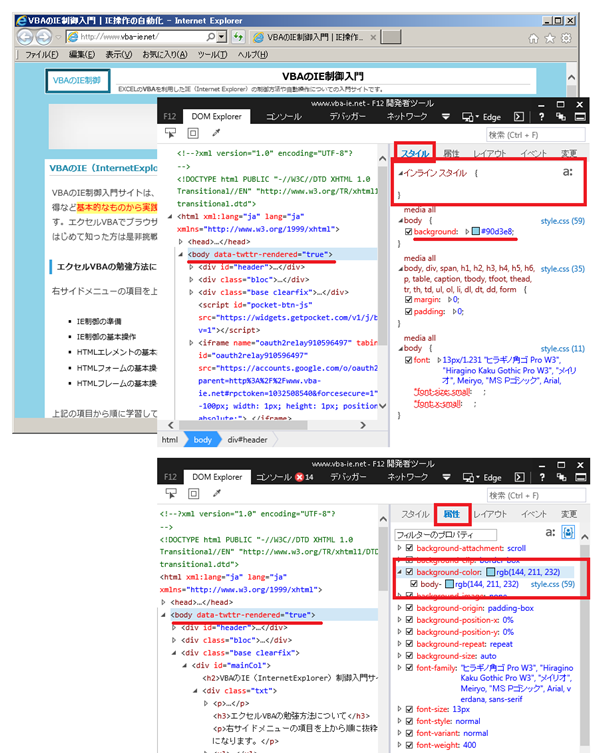Open the ツール(T) menu
The image size is (600, 753).
(212, 55)
